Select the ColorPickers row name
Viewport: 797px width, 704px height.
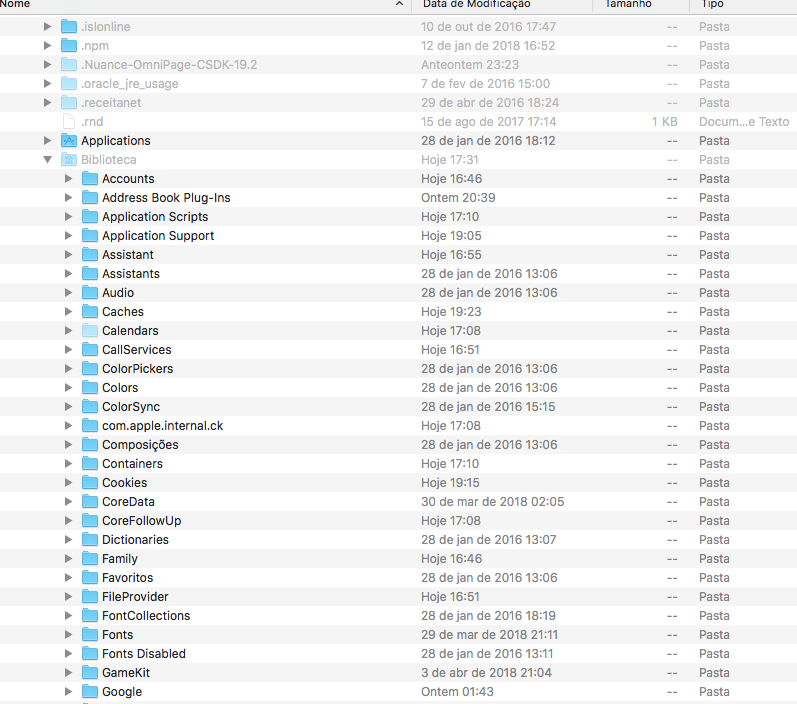coord(137,369)
